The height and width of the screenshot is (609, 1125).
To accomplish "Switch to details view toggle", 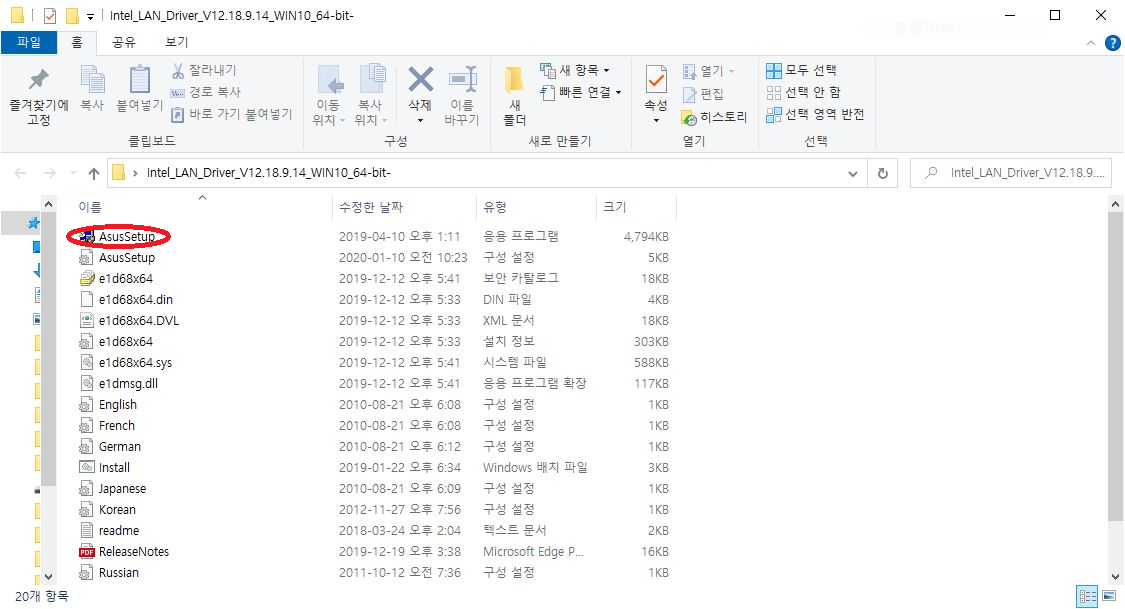I will [x=1087, y=597].
